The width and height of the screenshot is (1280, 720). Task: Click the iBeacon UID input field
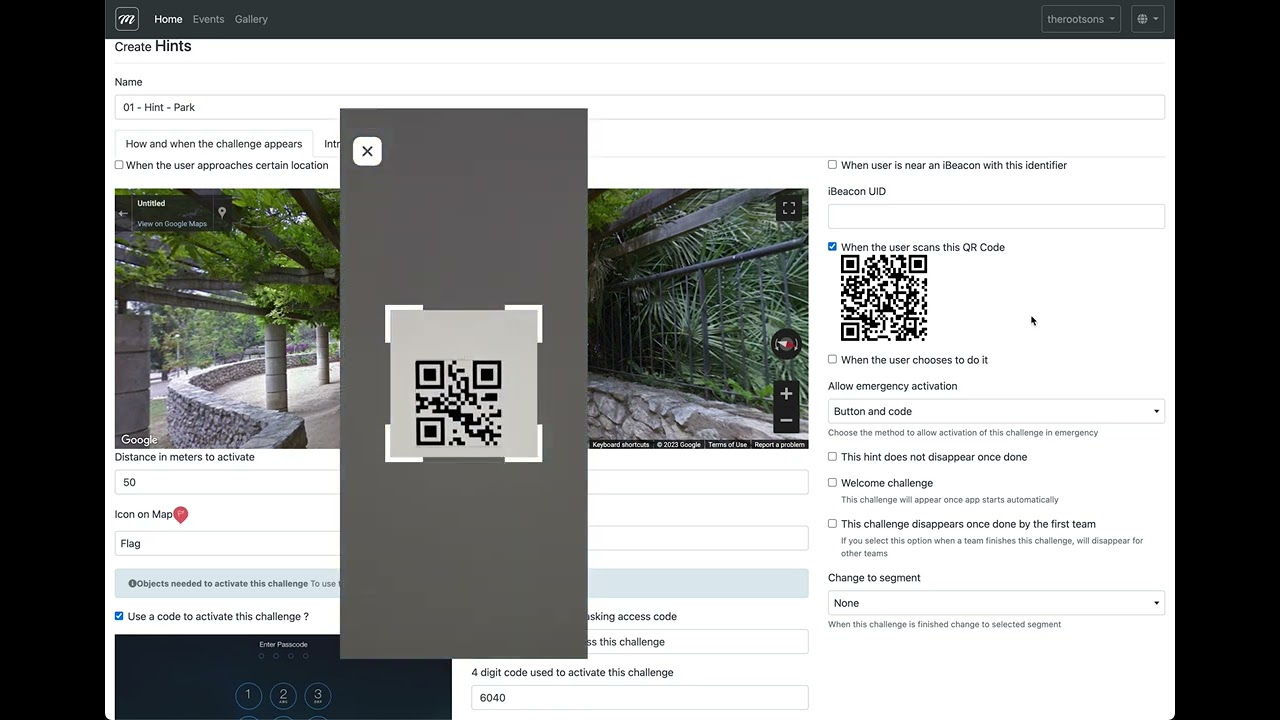(996, 217)
